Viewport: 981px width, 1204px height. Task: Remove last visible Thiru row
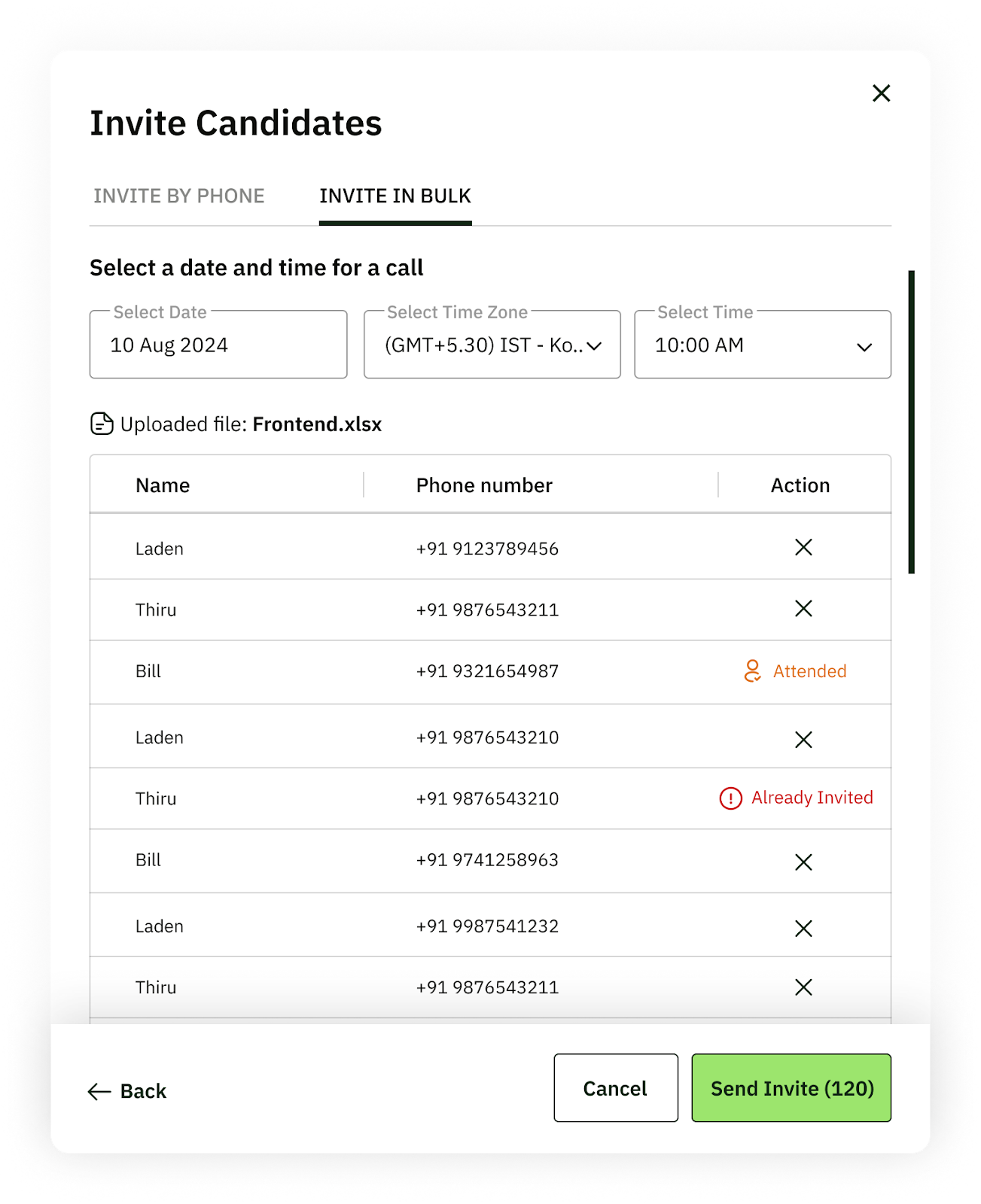tap(803, 987)
